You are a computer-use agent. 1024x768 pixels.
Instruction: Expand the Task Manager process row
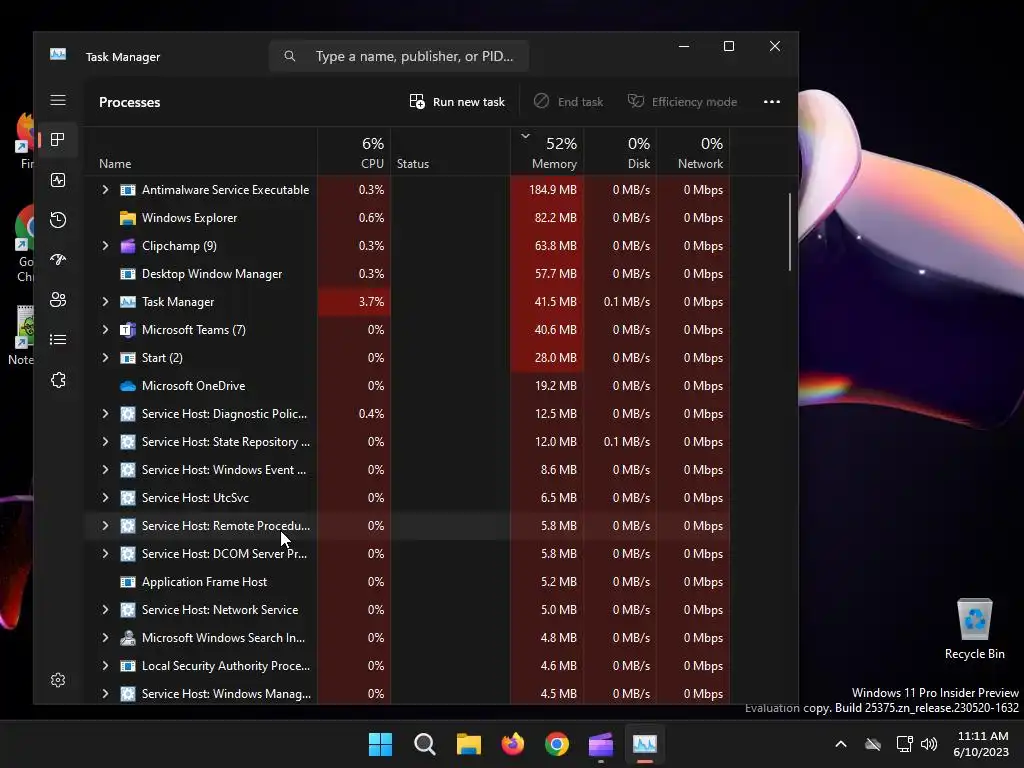[x=105, y=302]
